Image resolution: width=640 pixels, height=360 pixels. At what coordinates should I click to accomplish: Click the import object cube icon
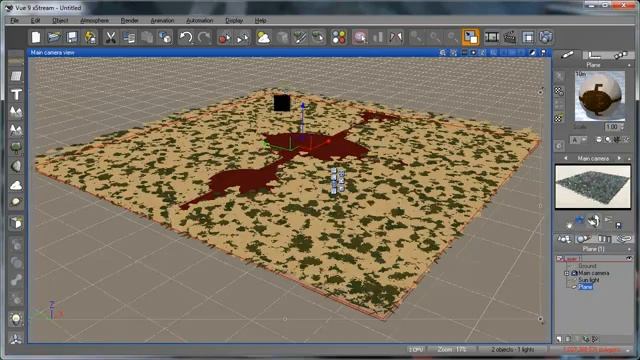coord(16,223)
